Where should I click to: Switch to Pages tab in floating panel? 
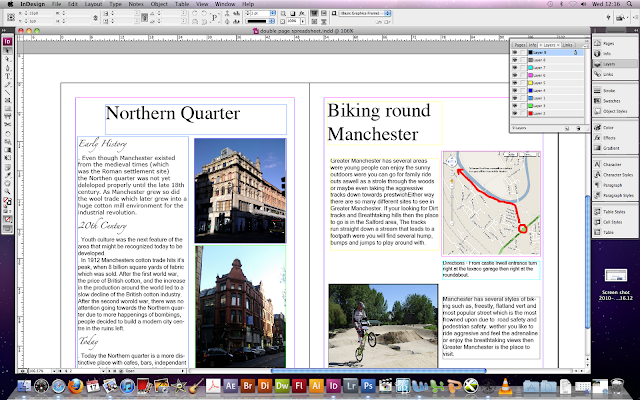(x=520, y=45)
